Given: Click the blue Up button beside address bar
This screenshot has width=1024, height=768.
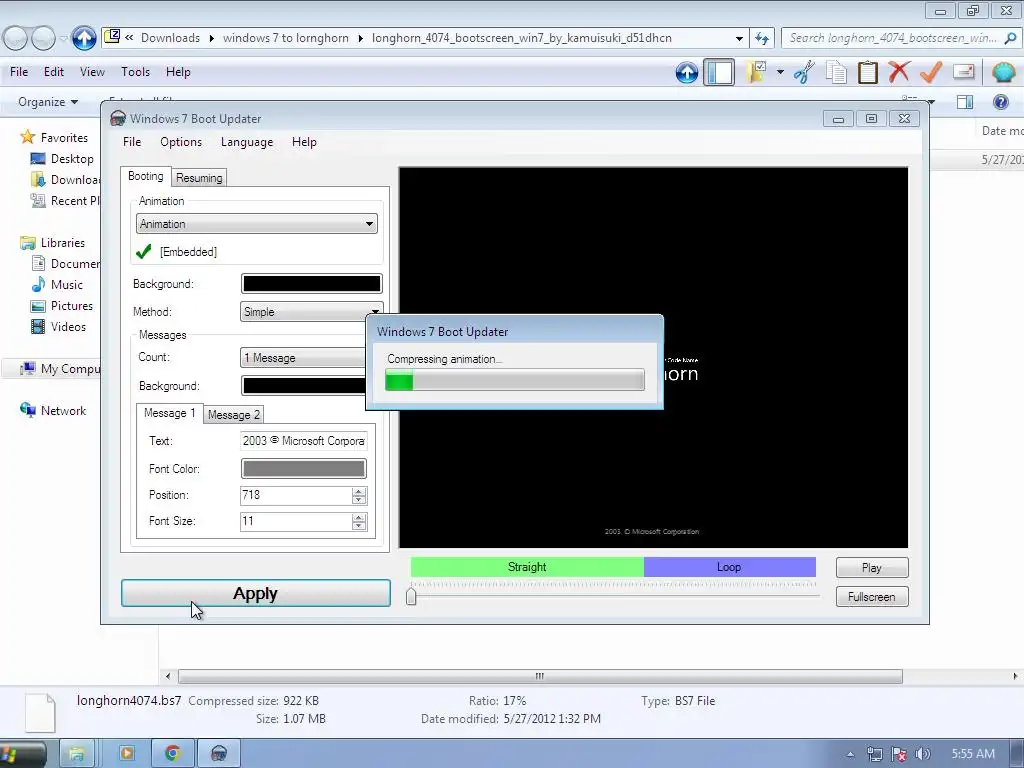Looking at the screenshot, I should tap(84, 38).
